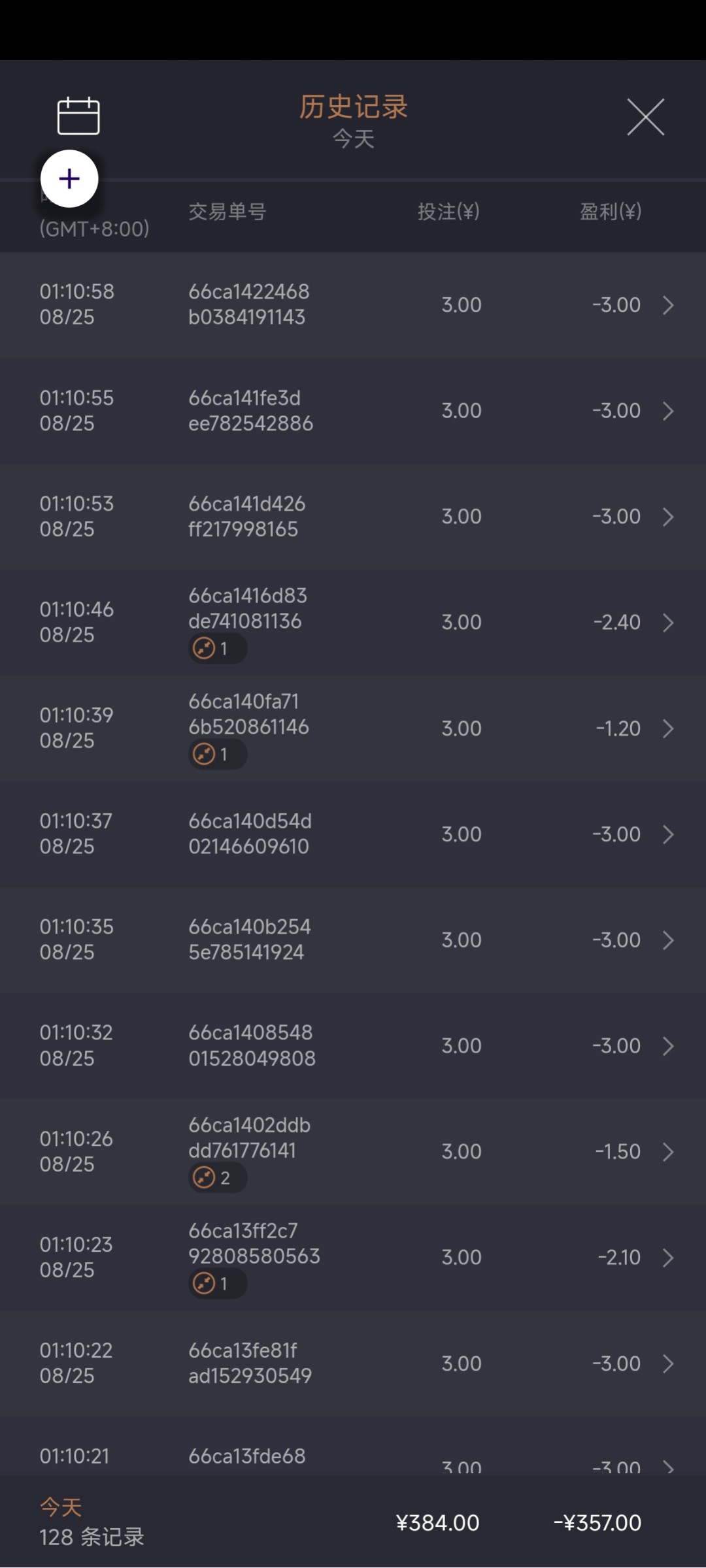Tap the 今天 128 条记录 summary
Screen dimensions: 706x1568
(x=92, y=1522)
